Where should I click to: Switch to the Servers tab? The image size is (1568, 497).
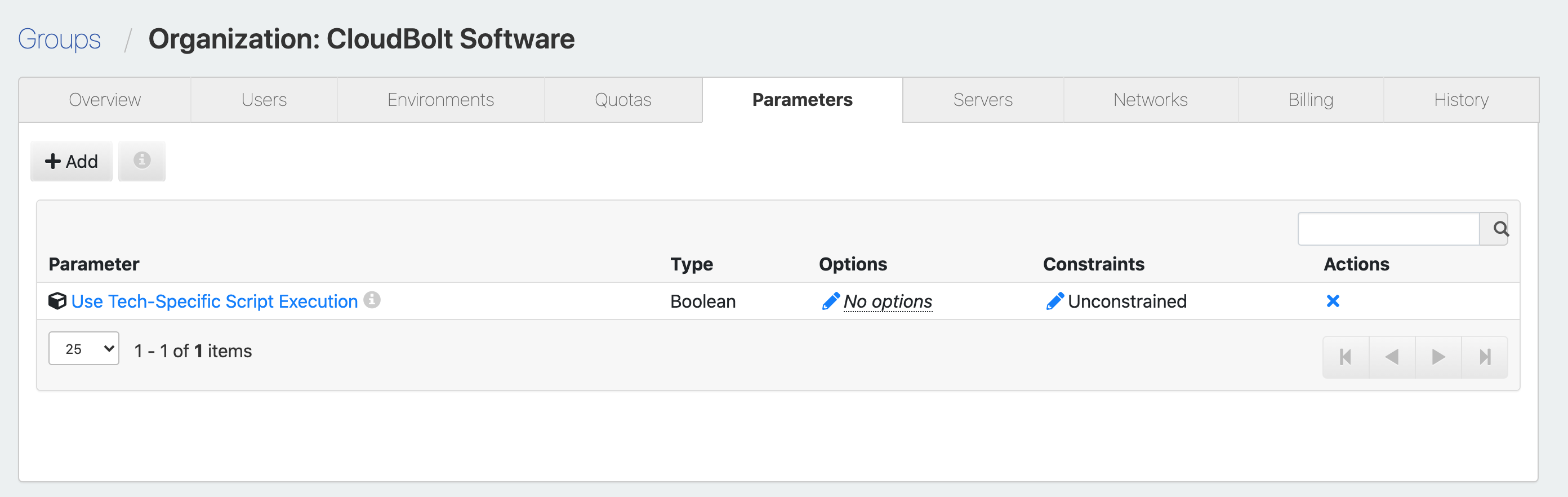982,100
